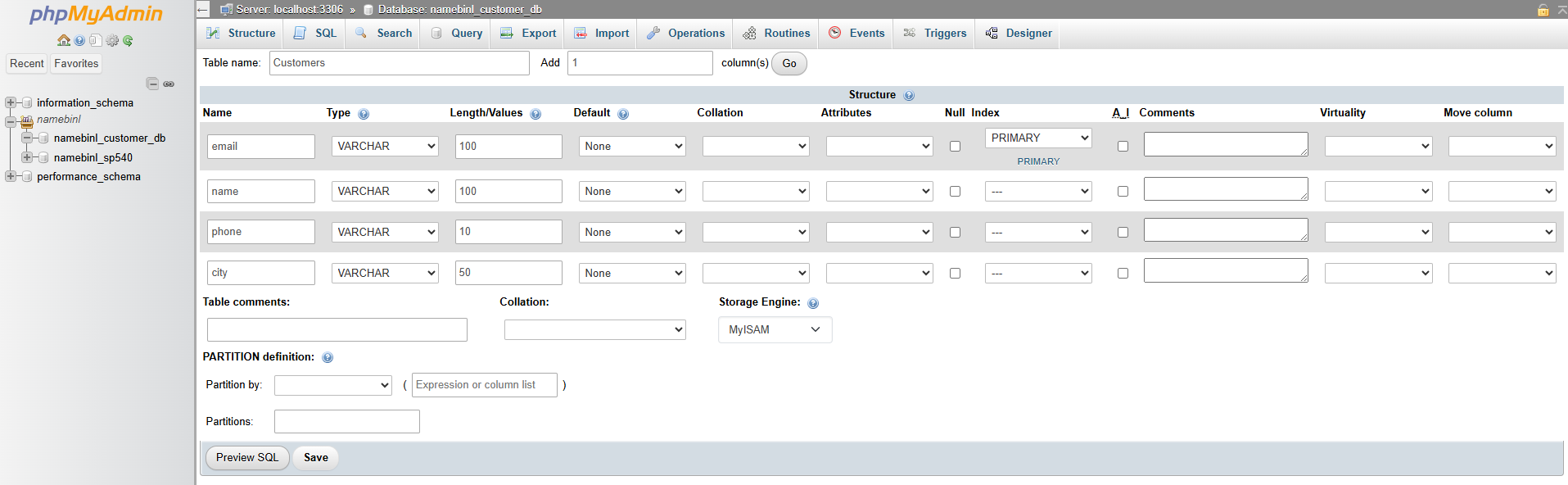Open the Designer tab
The width and height of the screenshot is (1568, 485).
(x=1019, y=33)
